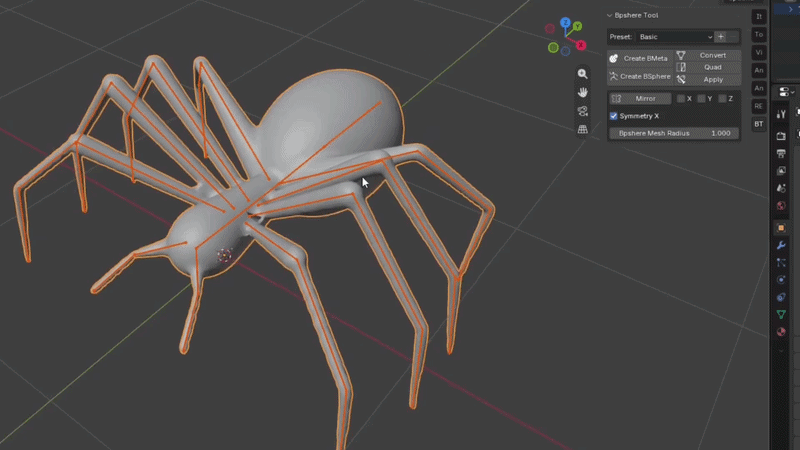The image size is (800, 450).
Task: Enable the Mirror X axis checkbox
Action: (681, 98)
